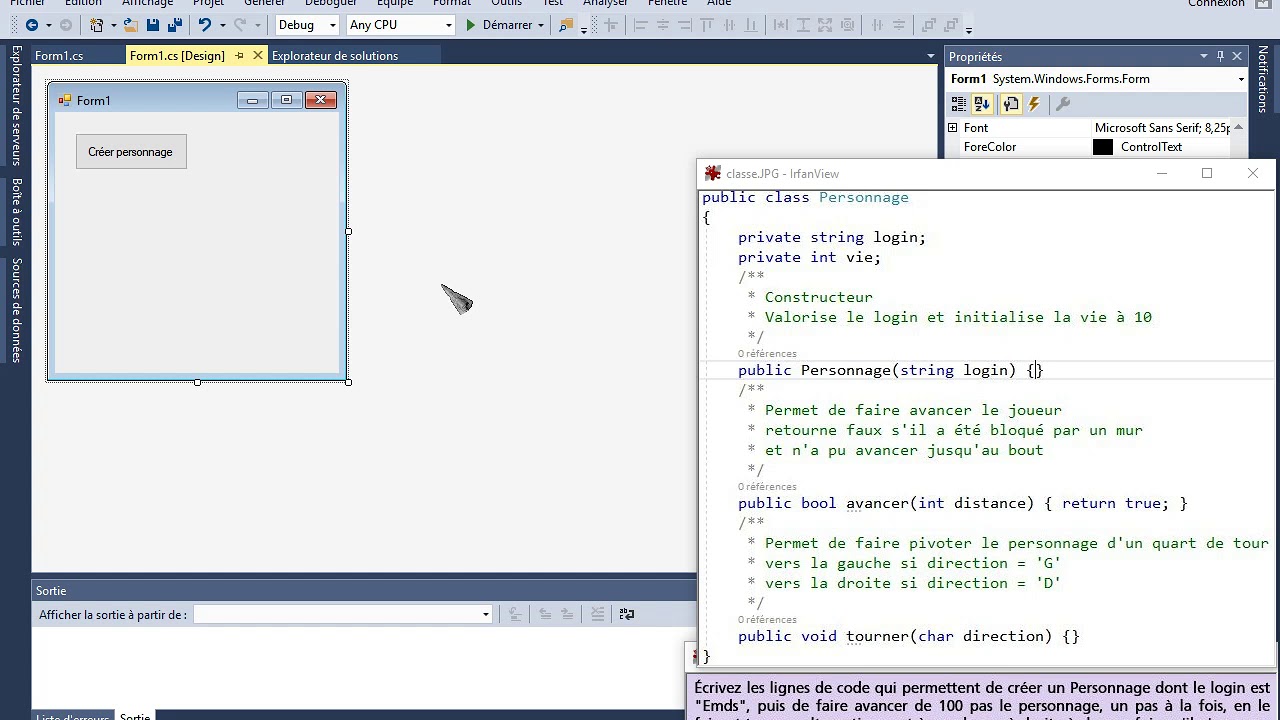Click the IrfanView window icon in classe.JPG title bar
Screen dimensions: 1280x720
click(712, 173)
